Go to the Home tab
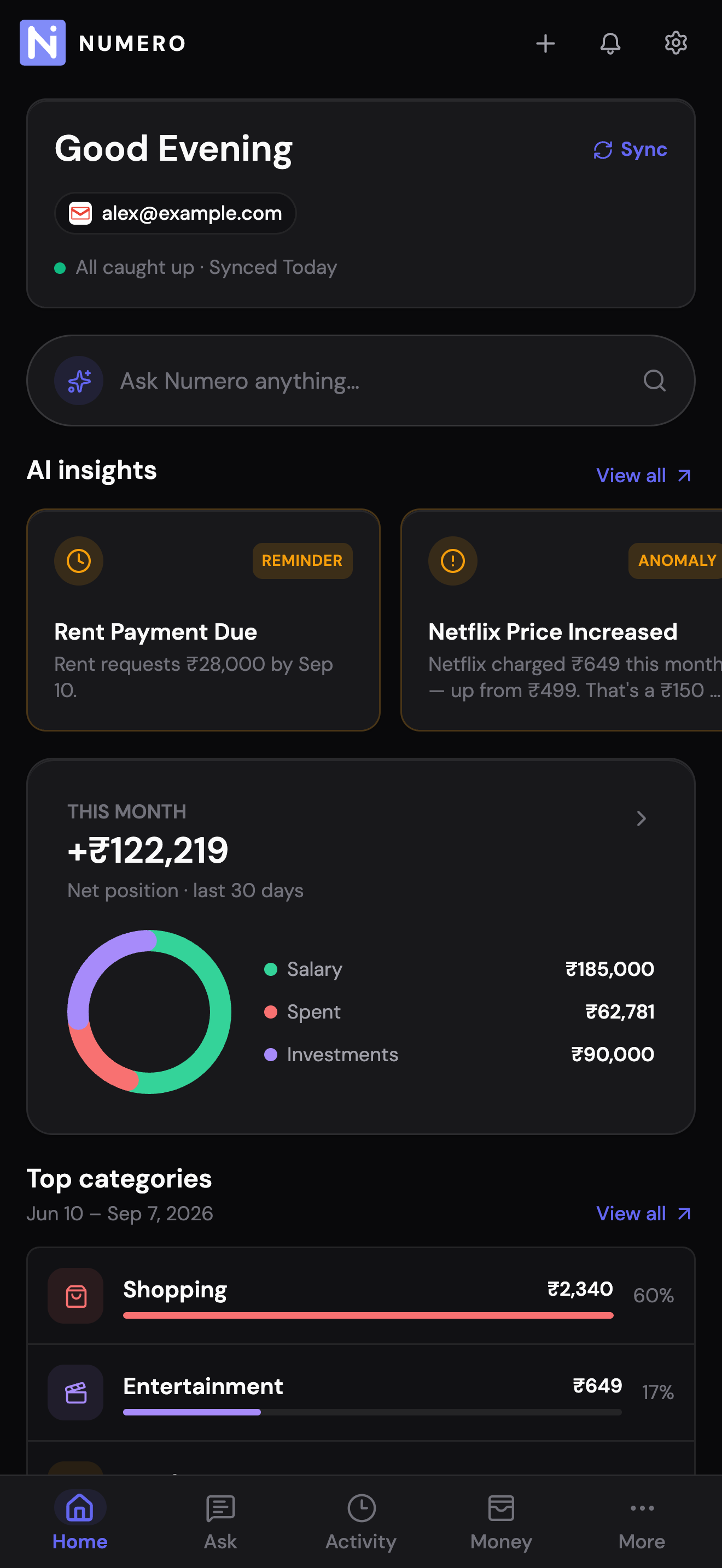Image resolution: width=722 pixels, height=1568 pixels. click(x=80, y=1520)
